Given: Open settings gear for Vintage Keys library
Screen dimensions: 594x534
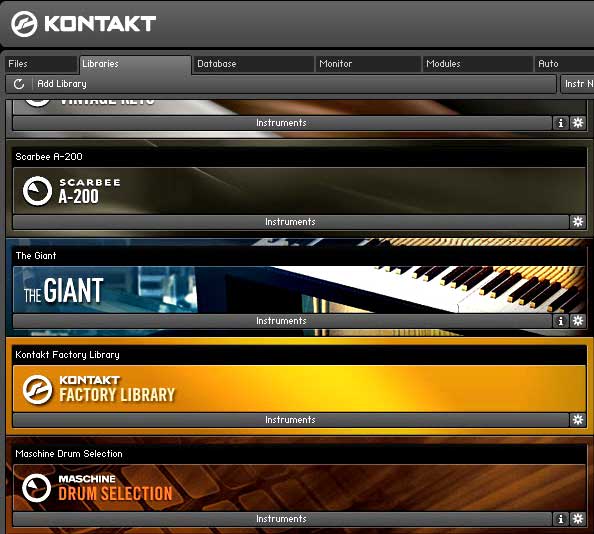Looking at the screenshot, I should 578,123.
